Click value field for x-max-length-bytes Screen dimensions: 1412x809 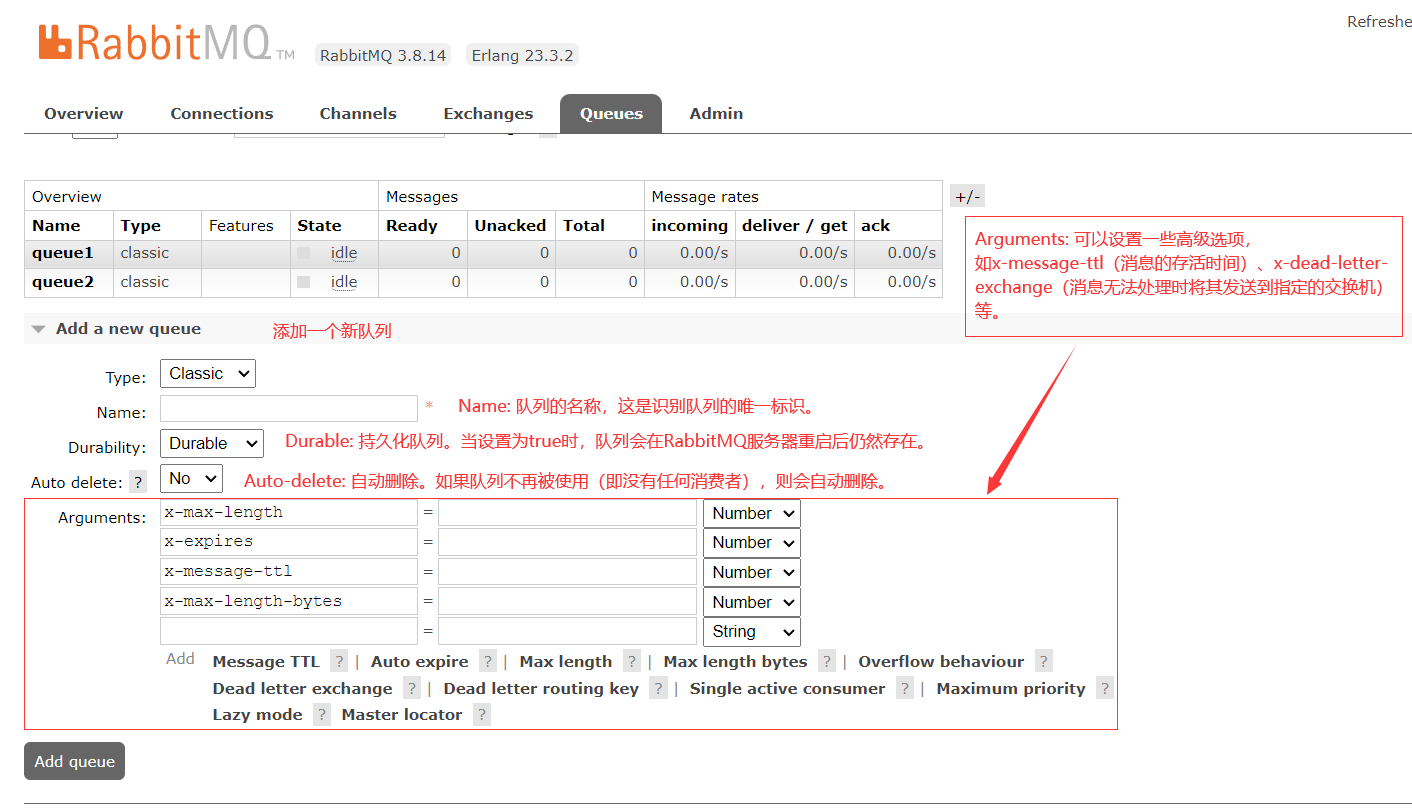567,602
